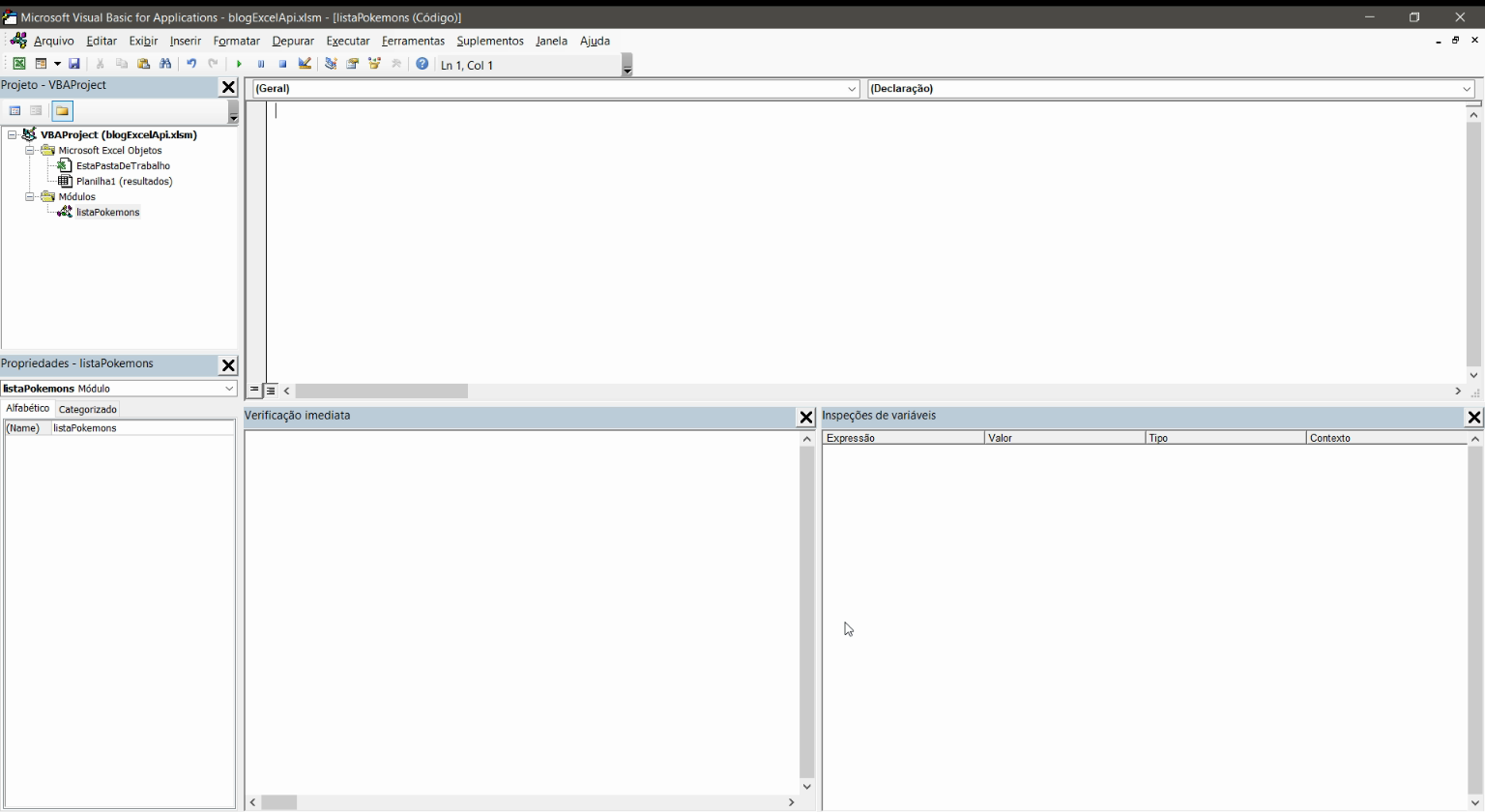This screenshot has width=1485, height=812.
Task: Open Visual Basic Help question mark icon
Action: 422,64
